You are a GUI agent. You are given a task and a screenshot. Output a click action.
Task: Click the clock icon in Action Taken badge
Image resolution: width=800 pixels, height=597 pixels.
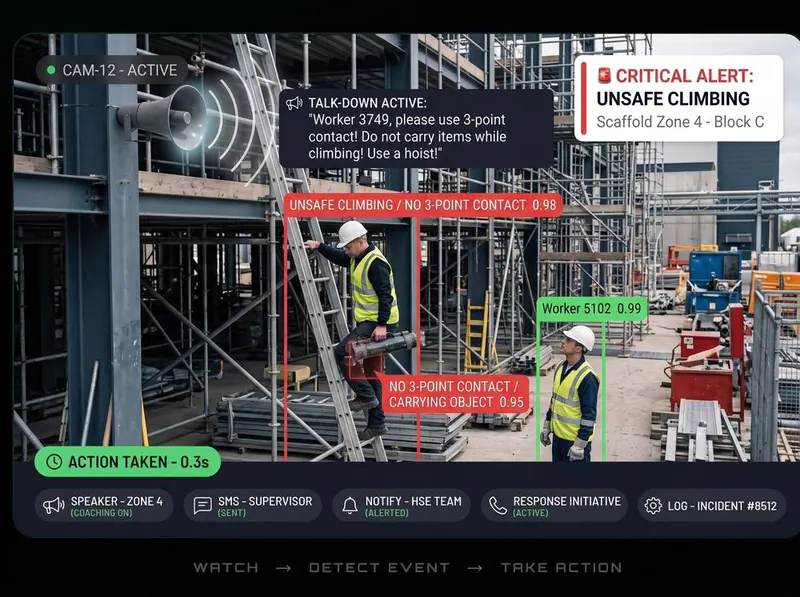(54, 462)
